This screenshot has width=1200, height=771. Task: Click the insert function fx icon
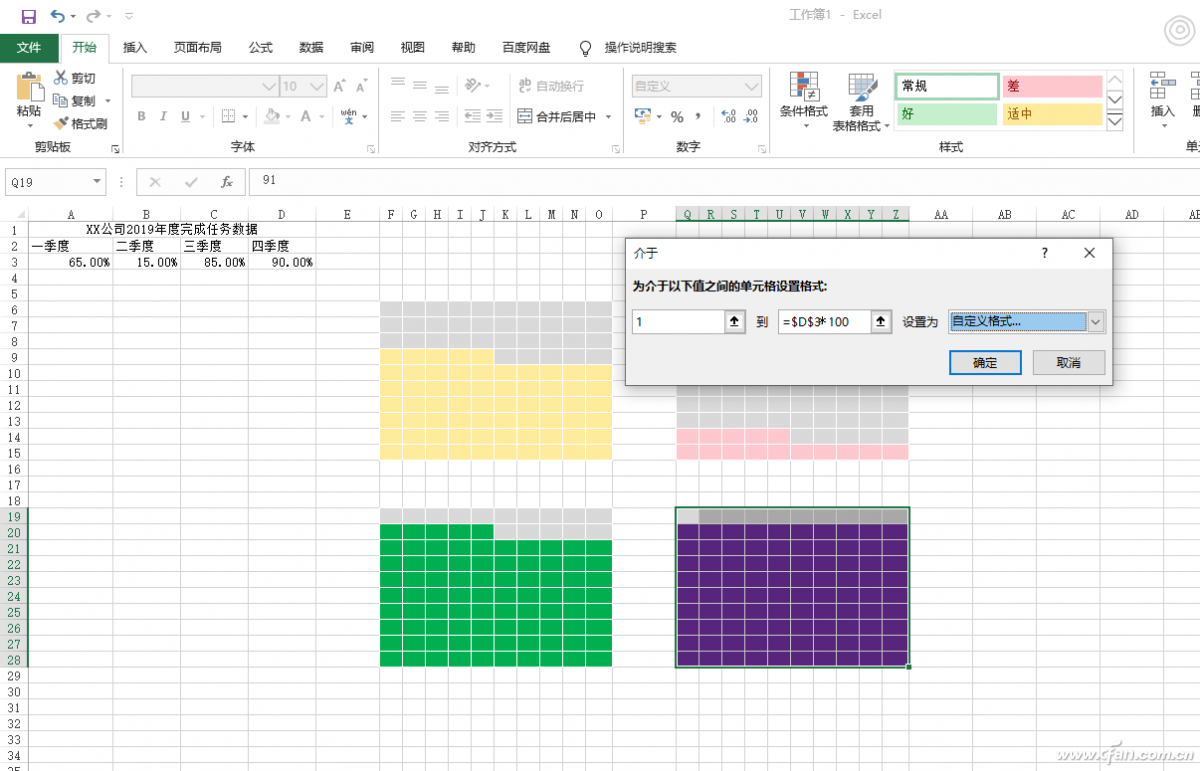[x=227, y=182]
